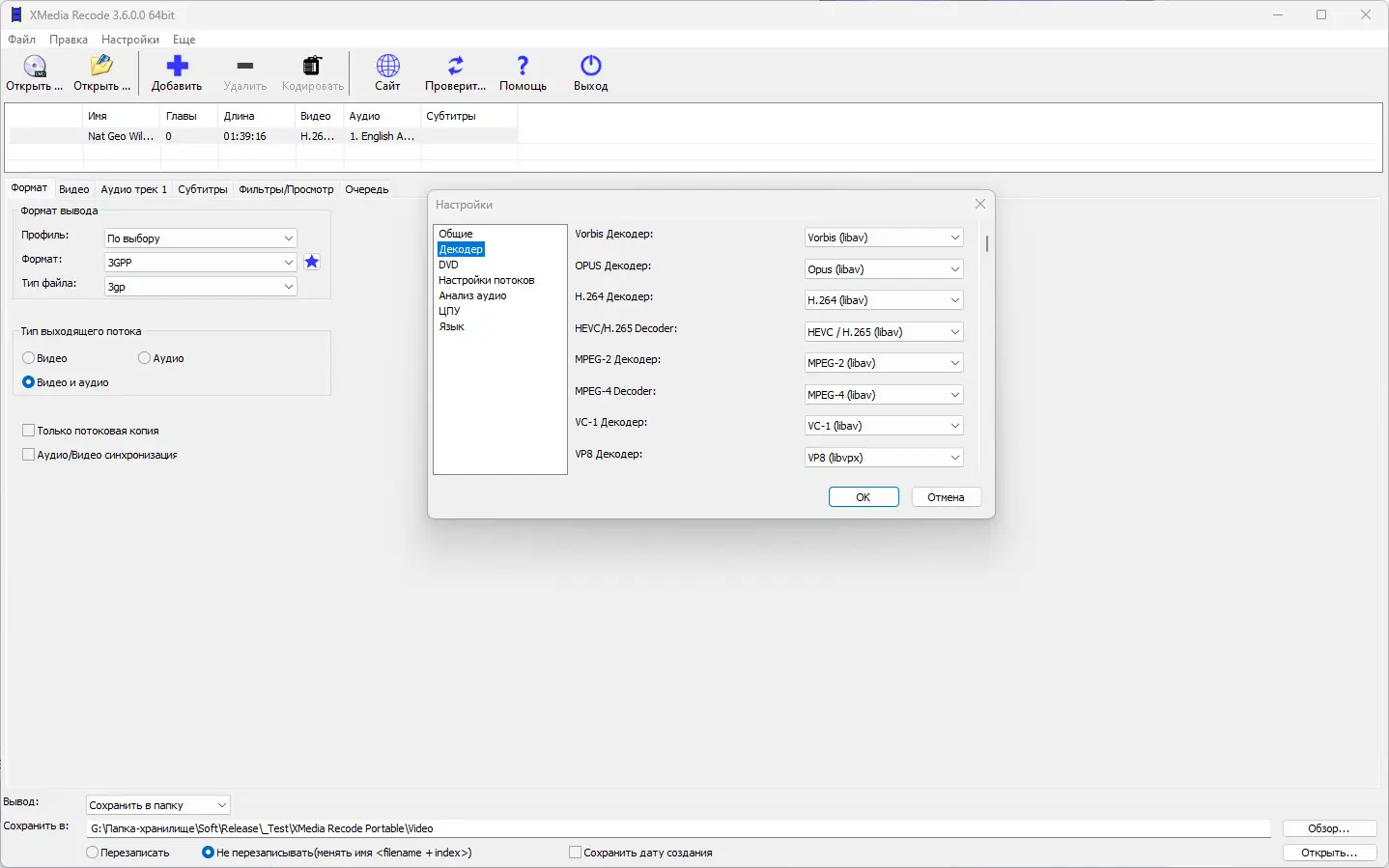Select Видео и аудио radio button
This screenshot has width=1389, height=868.
(28, 382)
